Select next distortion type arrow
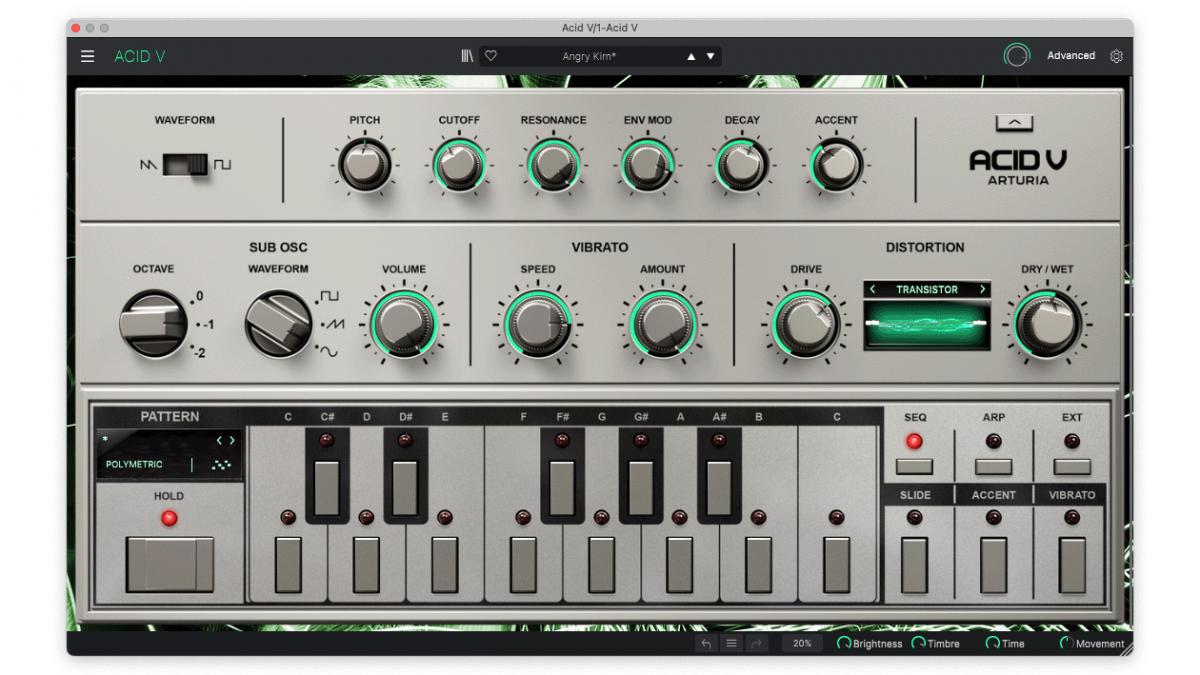 [982, 290]
